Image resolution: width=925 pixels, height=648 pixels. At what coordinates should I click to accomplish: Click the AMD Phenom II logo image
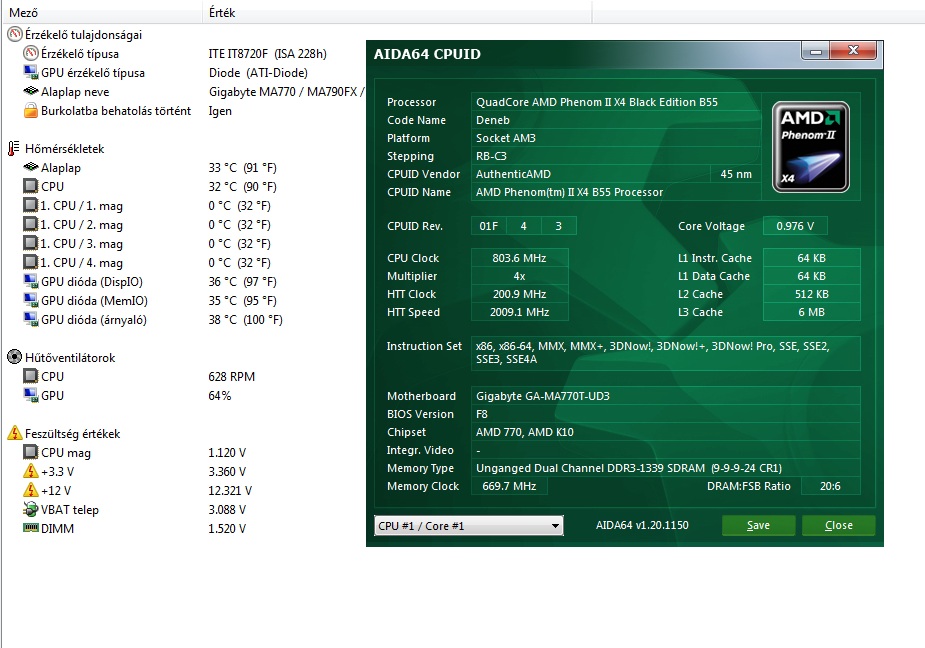coord(811,147)
